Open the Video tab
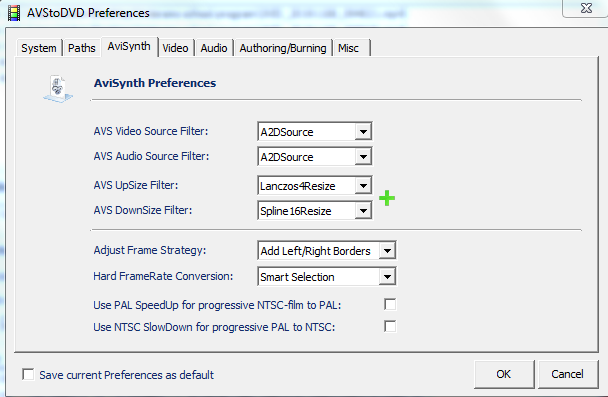 tap(175, 48)
